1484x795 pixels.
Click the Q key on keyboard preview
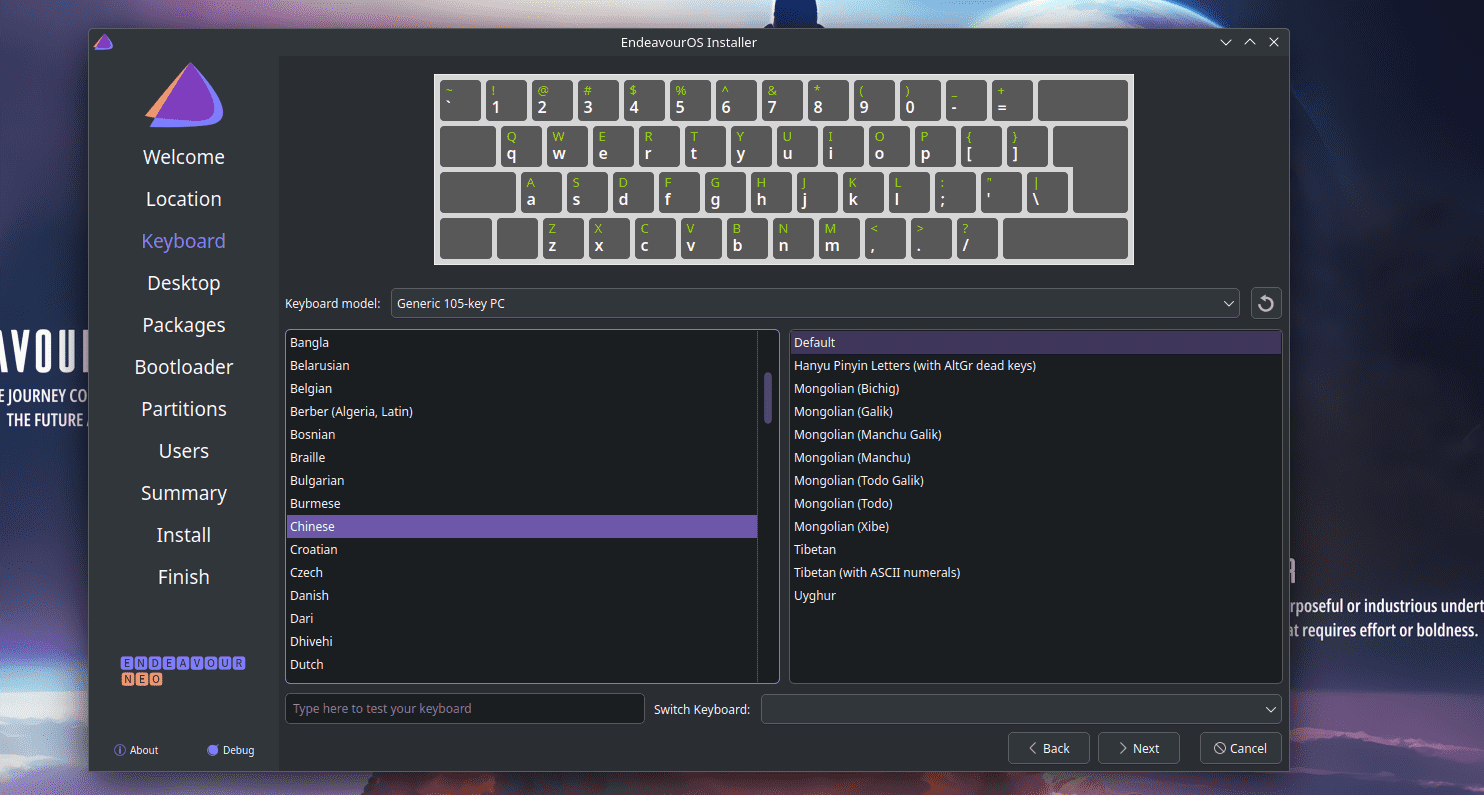521,146
